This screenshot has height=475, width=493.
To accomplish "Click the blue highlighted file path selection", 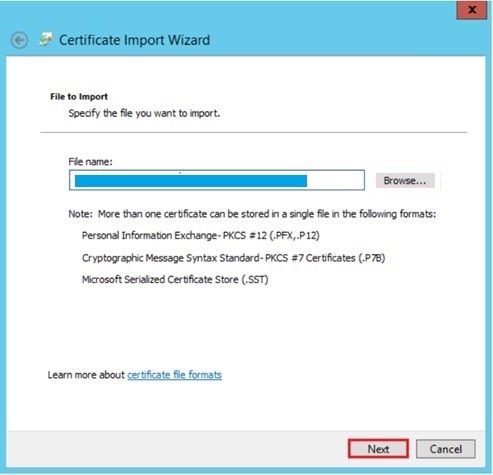I will 191,181.
